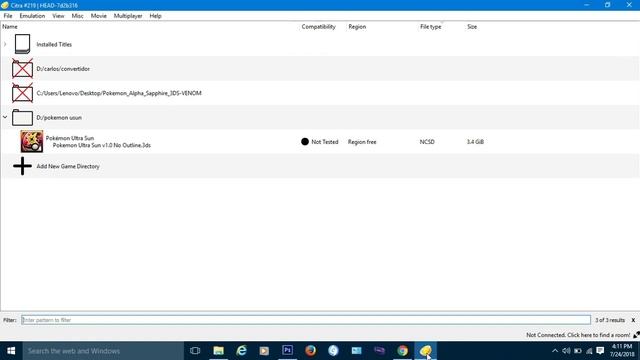Click the Search the web and Windows box
This screenshot has width=640, height=360.
(x=103, y=351)
